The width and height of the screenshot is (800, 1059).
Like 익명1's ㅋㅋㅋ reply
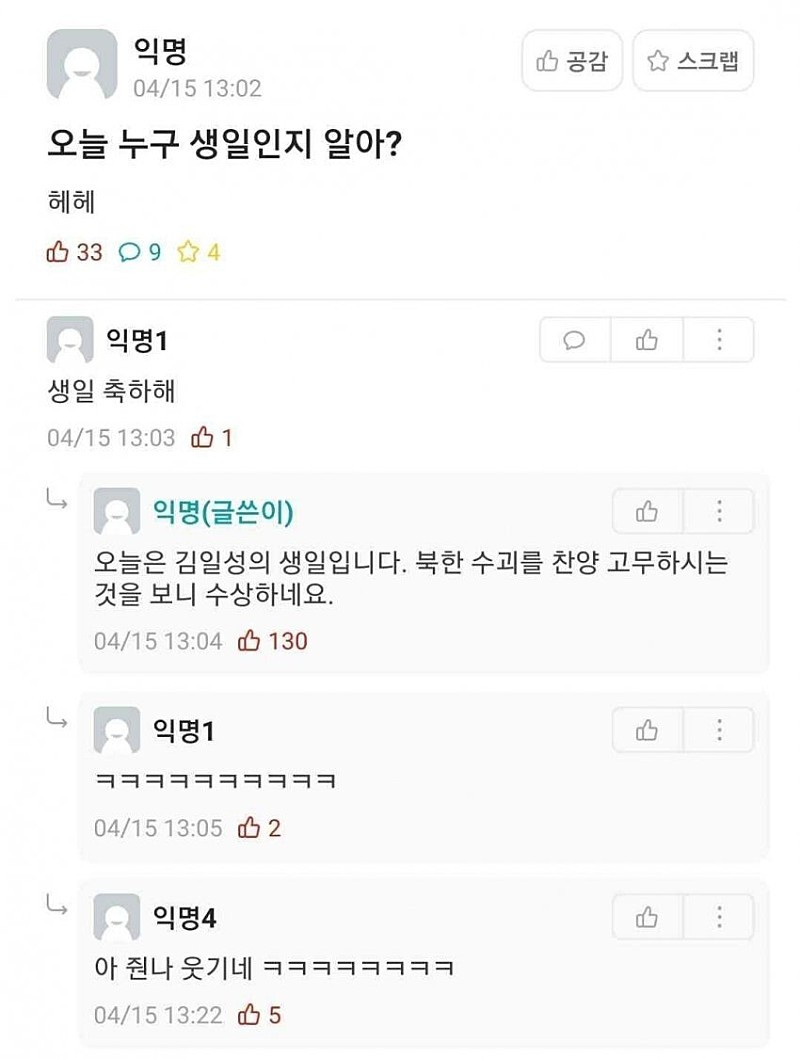[647, 730]
